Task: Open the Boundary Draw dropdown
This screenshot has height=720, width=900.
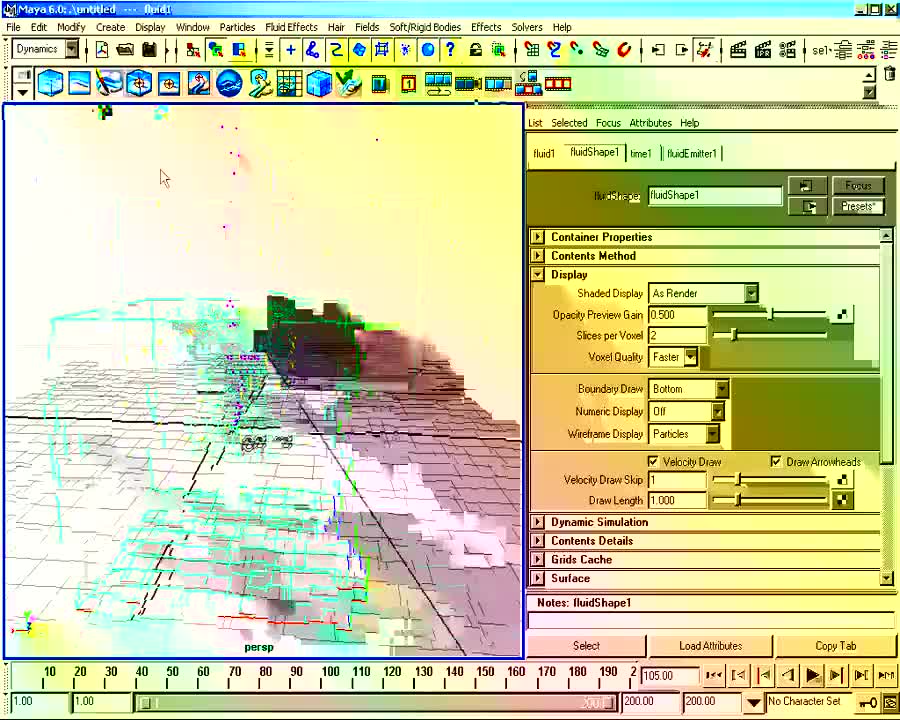Action: [721, 389]
